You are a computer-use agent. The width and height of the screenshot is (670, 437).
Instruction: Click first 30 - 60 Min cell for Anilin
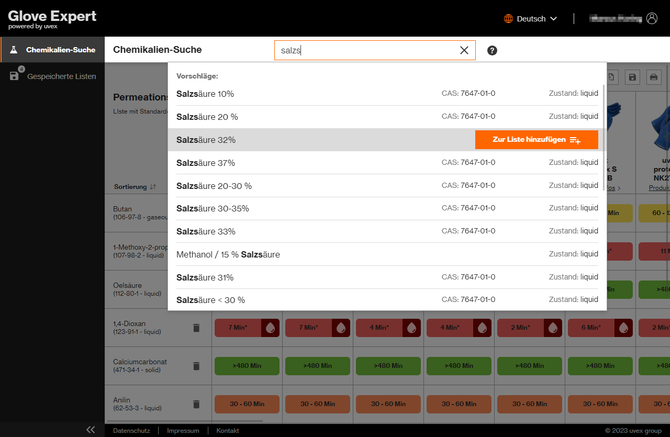(247, 404)
